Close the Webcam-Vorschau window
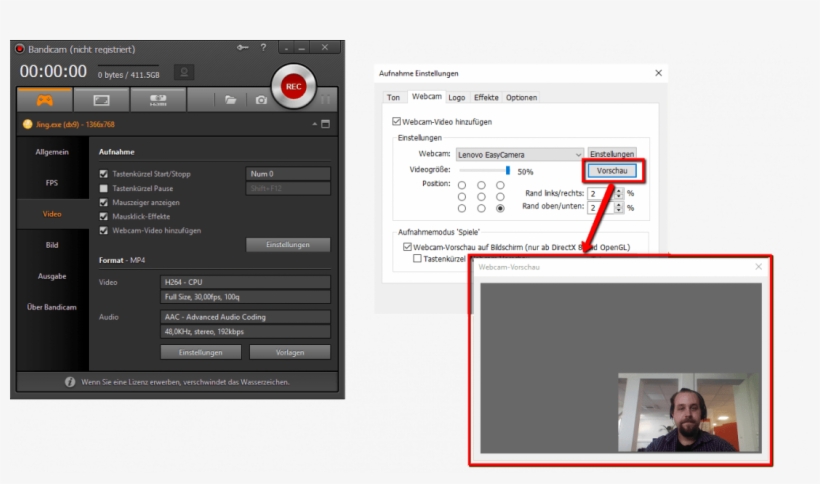Screen dimensions: 820x484 [x=758, y=267]
